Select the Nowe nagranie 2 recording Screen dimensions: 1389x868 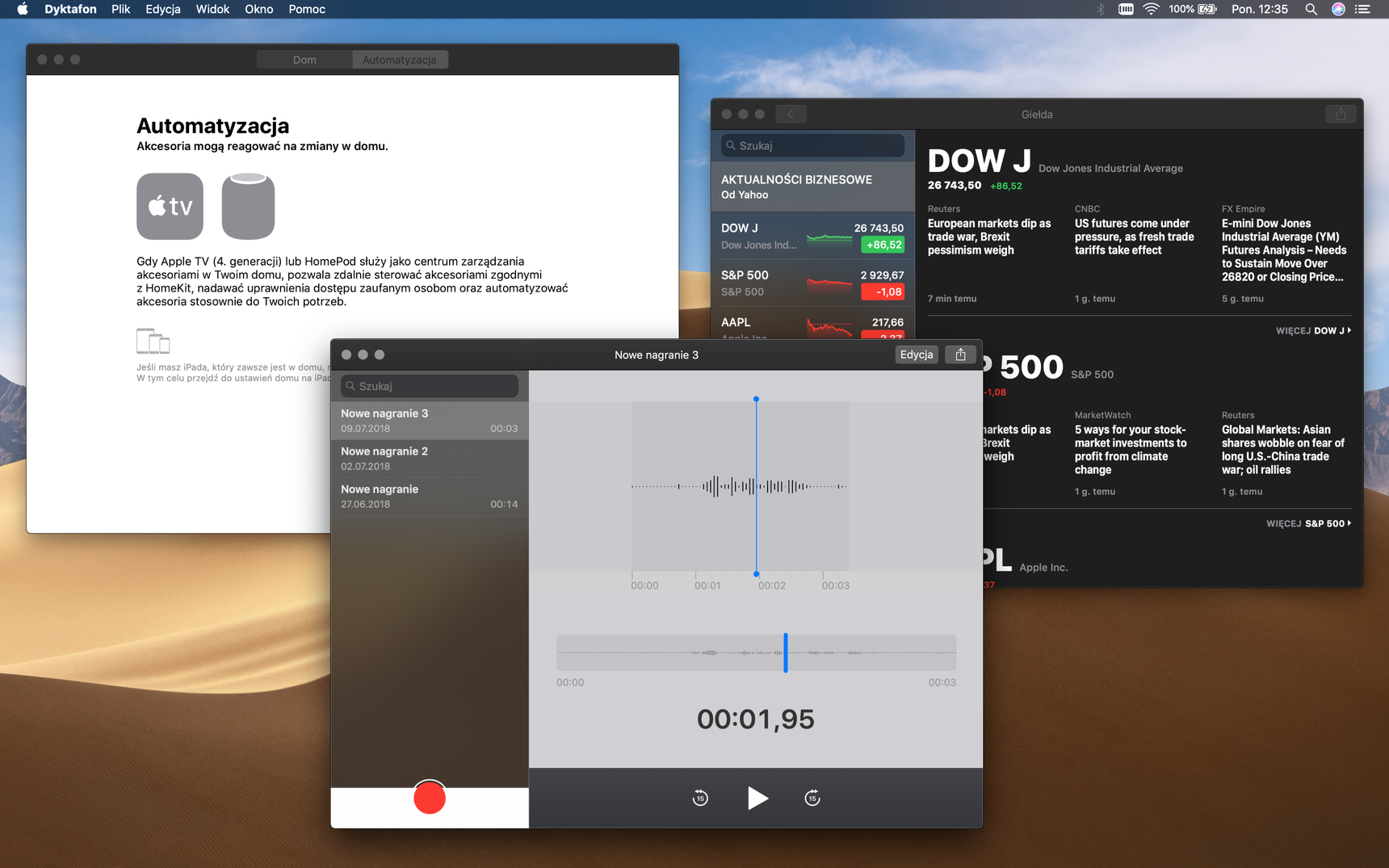[x=430, y=459]
